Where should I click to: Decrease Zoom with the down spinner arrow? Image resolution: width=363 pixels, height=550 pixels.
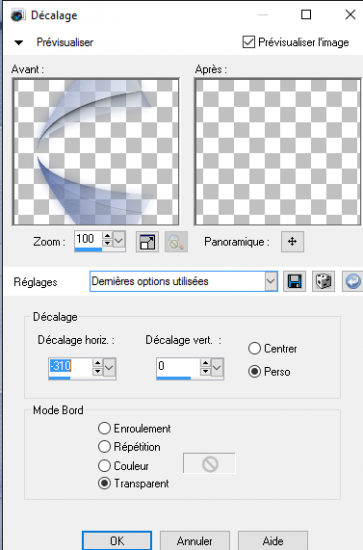pos(107,243)
